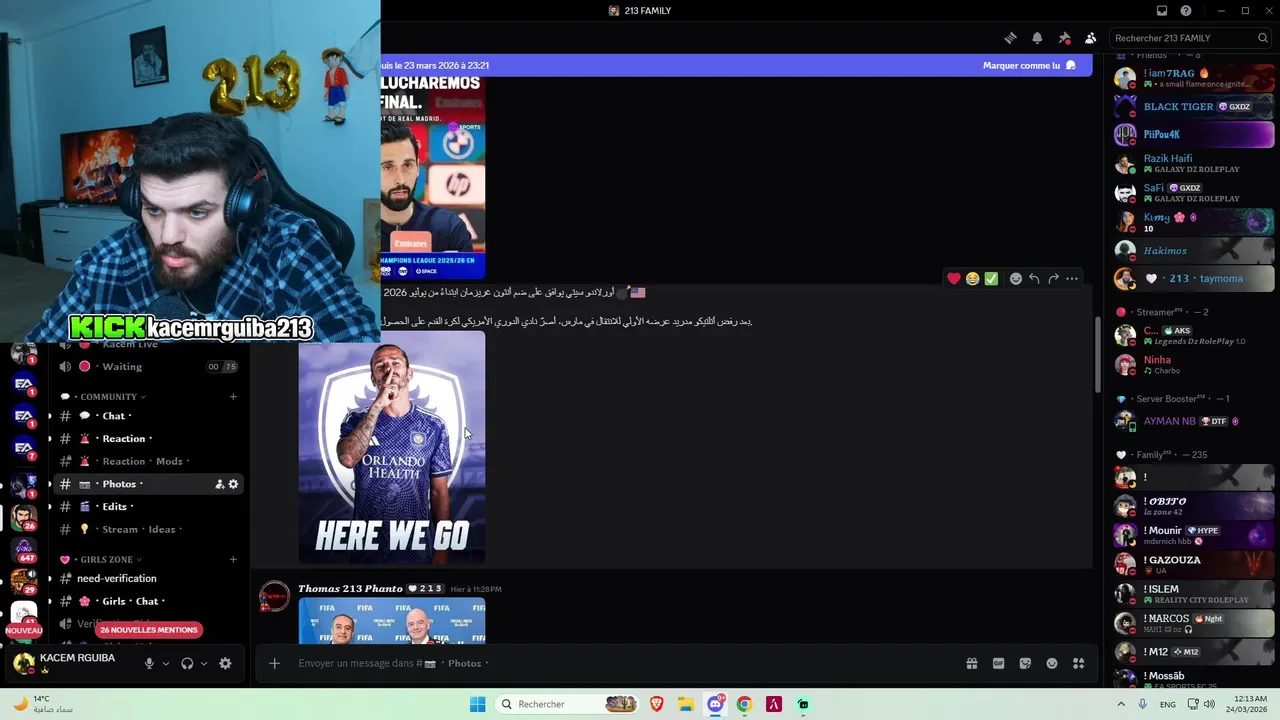The width and height of the screenshot is (1280, 720).
Task: Open member Ninha profile
Action: tap(1194, 364)
